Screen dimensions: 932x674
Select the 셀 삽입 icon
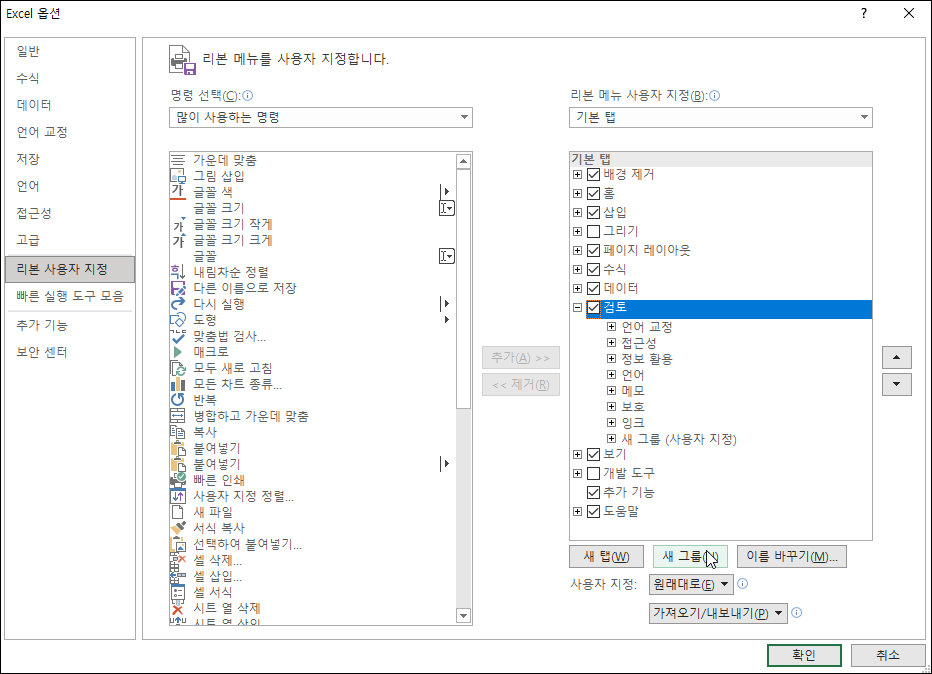point(178,576)
